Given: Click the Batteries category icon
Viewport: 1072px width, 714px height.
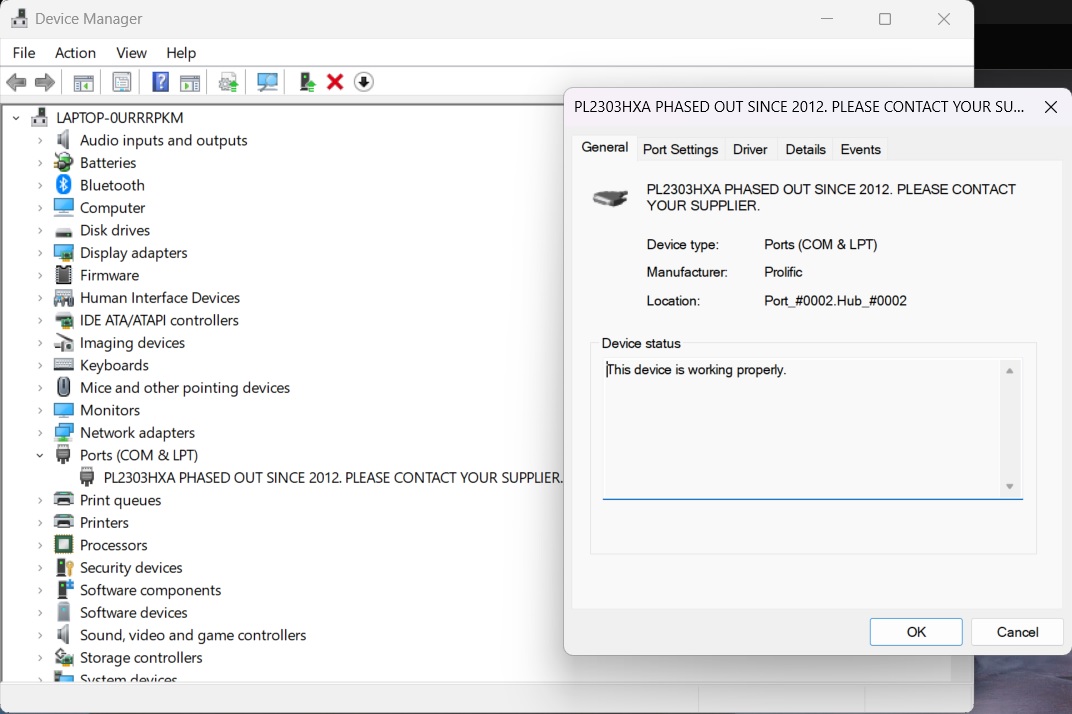Looking at the screenshot, I should pyautogui.click(x=64, y=162).
